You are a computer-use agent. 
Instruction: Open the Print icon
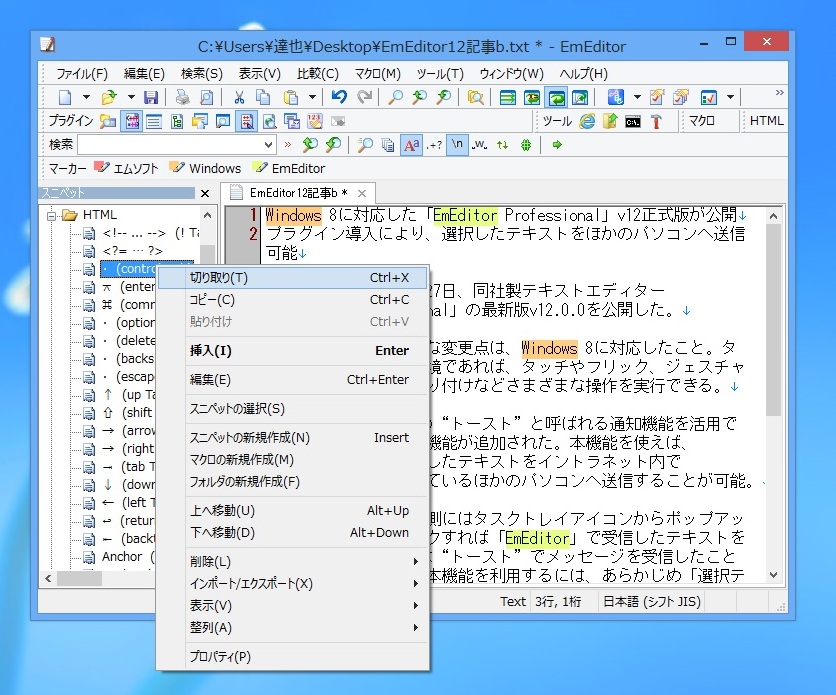click(182, 96)
